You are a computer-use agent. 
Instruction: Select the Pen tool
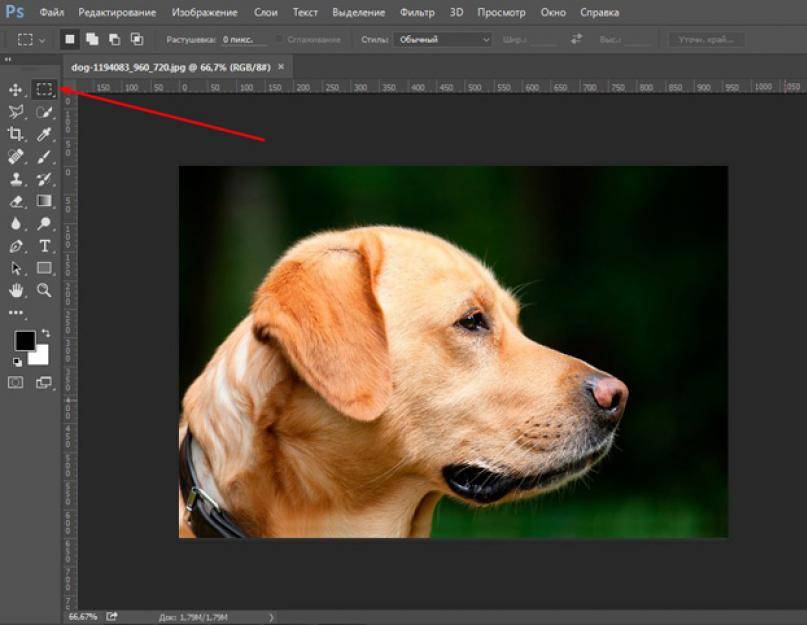pyautogui.click(x=15, y=246)
